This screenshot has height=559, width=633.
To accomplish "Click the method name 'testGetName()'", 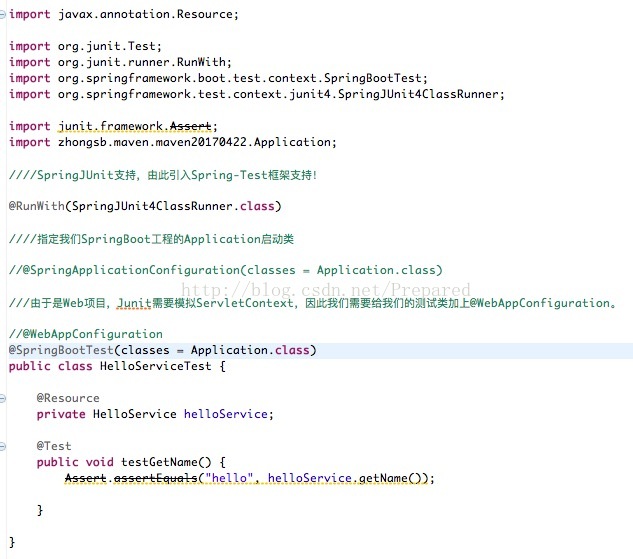I will pos(166,462).
